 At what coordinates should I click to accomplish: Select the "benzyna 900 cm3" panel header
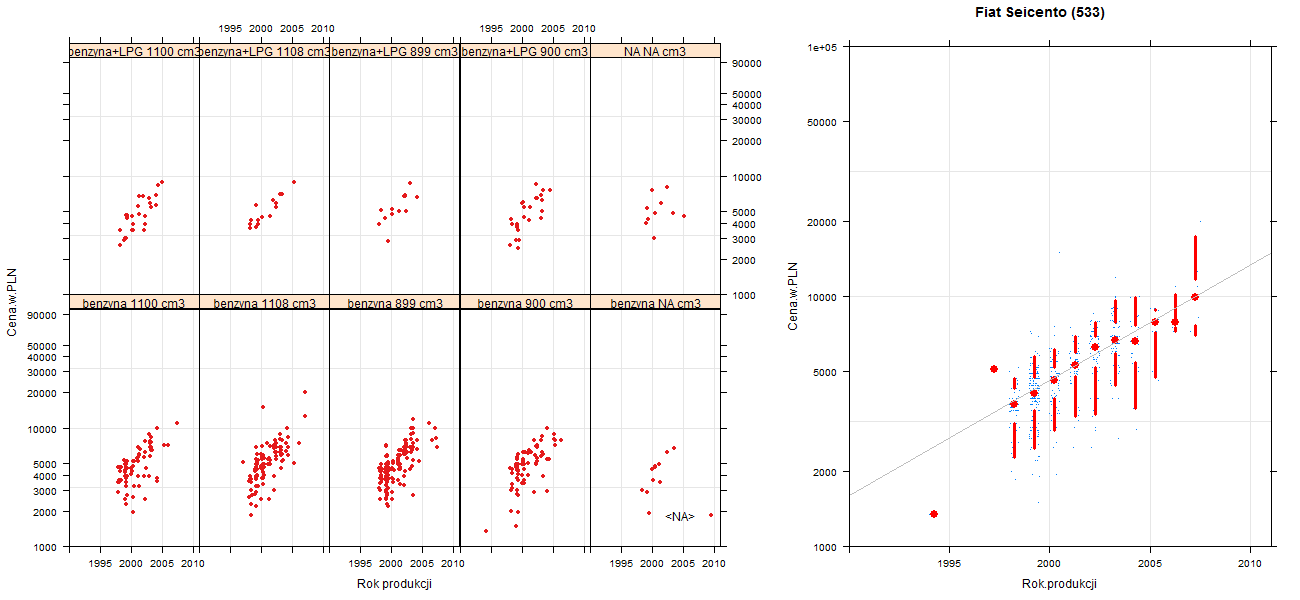point(525,303)
